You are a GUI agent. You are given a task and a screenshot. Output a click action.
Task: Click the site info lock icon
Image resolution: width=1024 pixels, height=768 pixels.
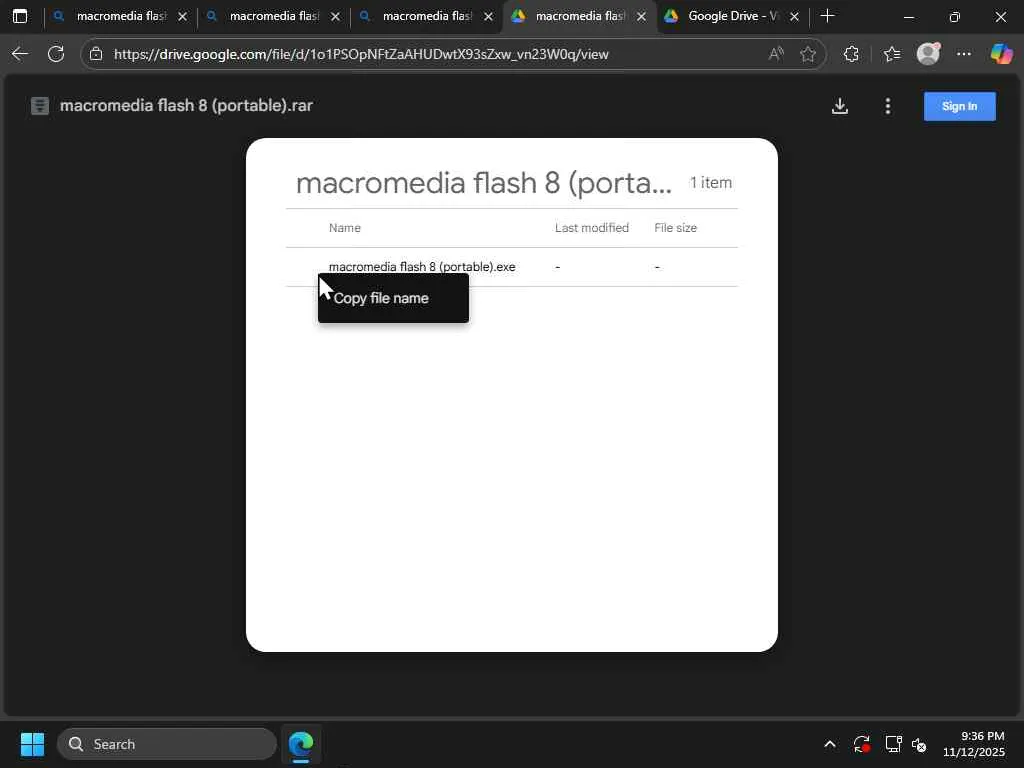(96, 54)
